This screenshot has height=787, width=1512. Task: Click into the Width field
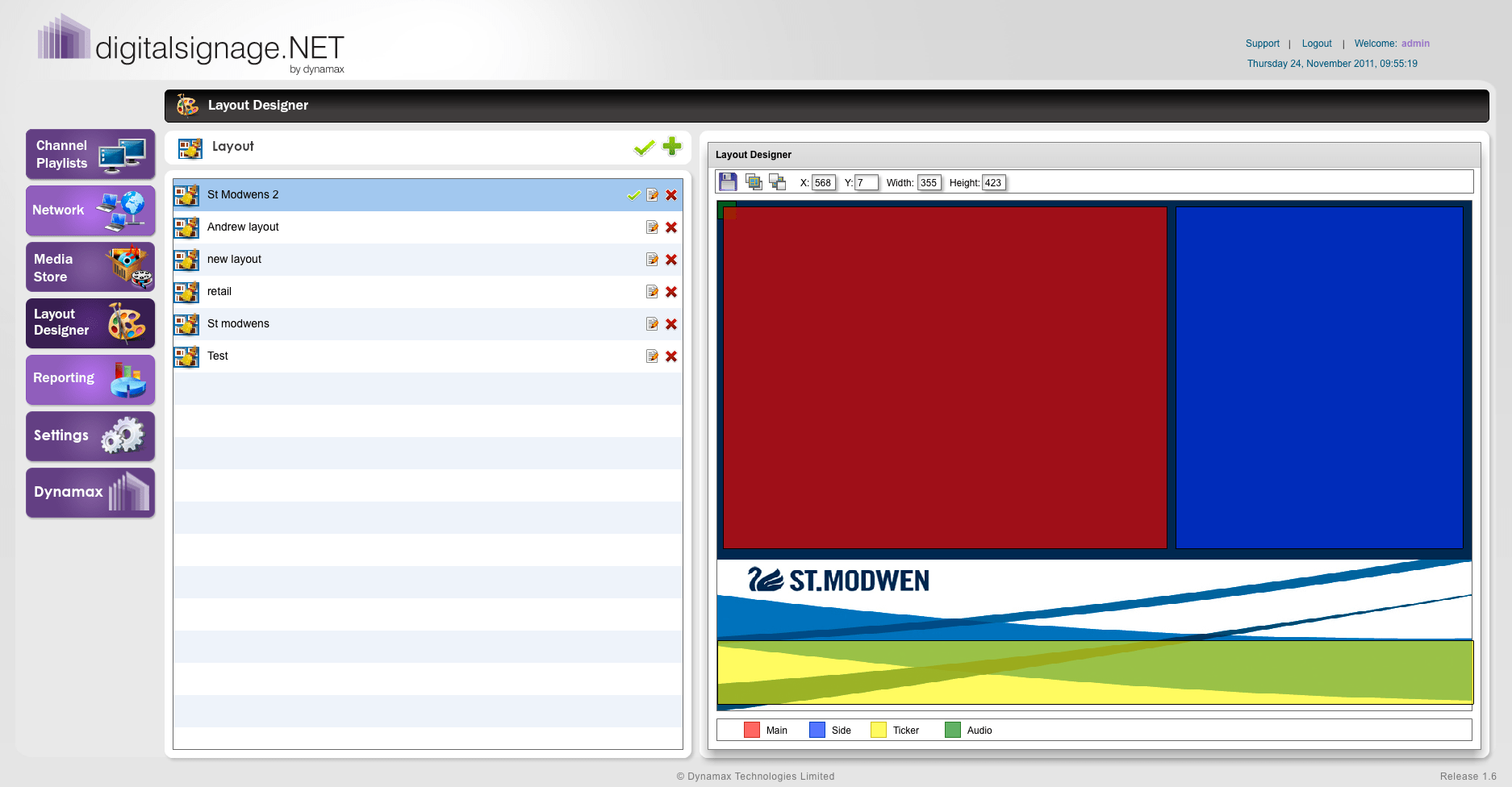(x=929, y=183)
